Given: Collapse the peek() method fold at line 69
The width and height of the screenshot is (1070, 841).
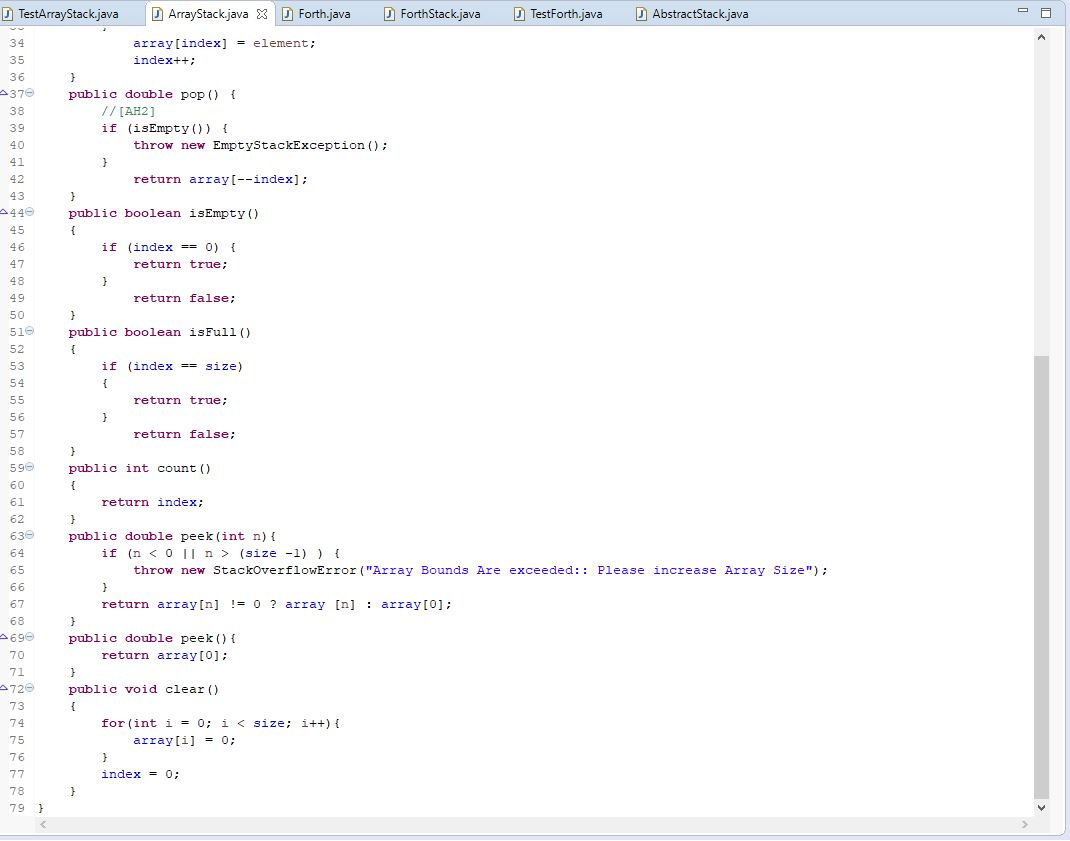Looking at the screenshot, I should point(29,637).
